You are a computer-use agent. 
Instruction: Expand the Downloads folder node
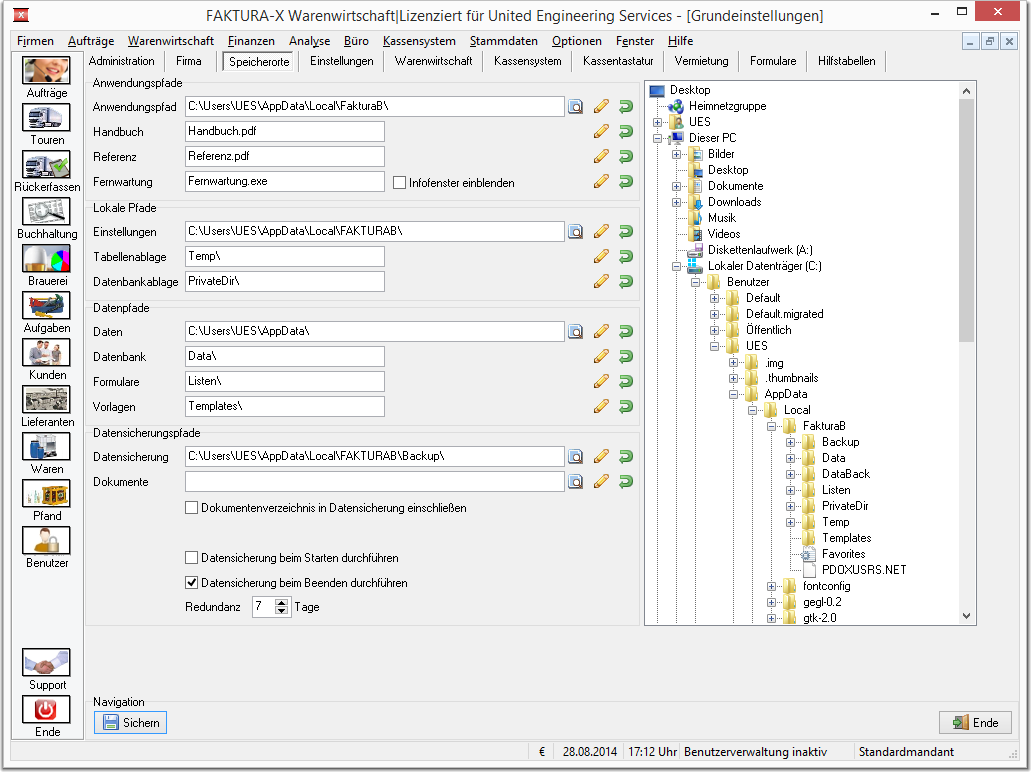[x=676, y=203]
